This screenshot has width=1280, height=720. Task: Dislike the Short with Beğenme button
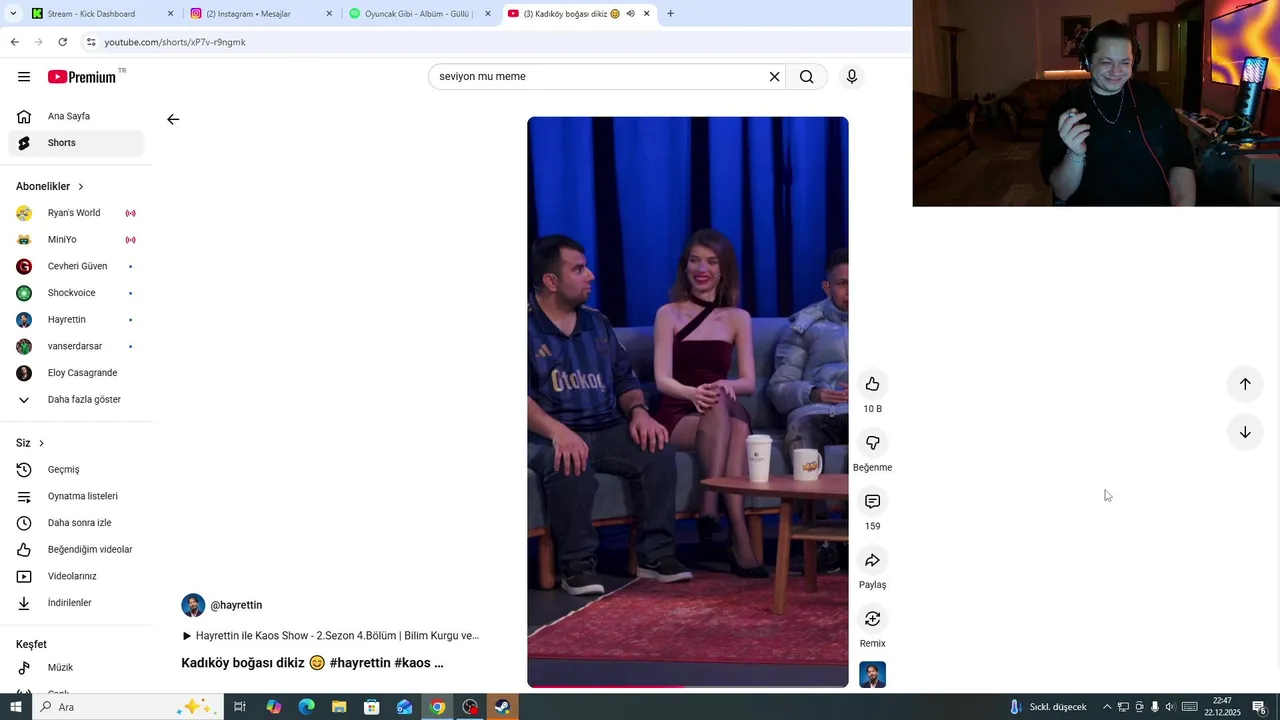pyautogui.click(x=872, y=443)
